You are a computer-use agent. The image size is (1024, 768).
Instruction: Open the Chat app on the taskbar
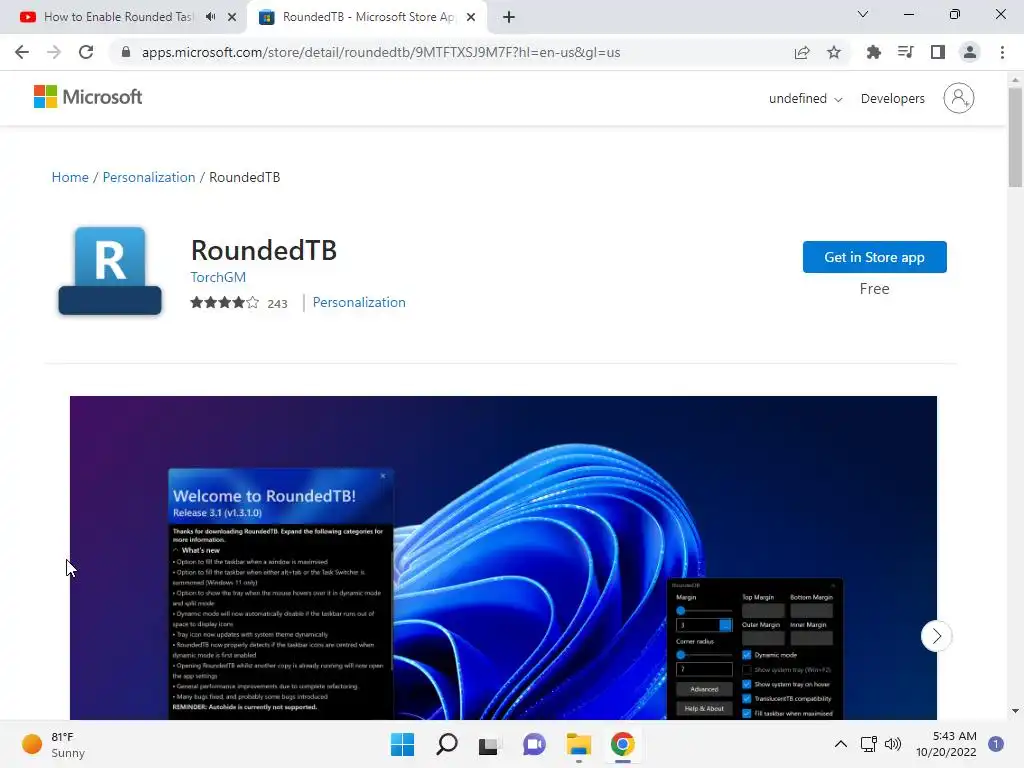(534, 744)
